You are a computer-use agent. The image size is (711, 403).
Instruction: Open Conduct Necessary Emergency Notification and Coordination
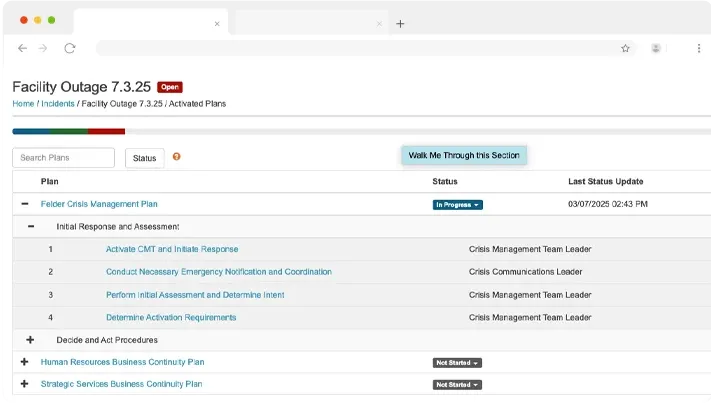tap(219, 272)
